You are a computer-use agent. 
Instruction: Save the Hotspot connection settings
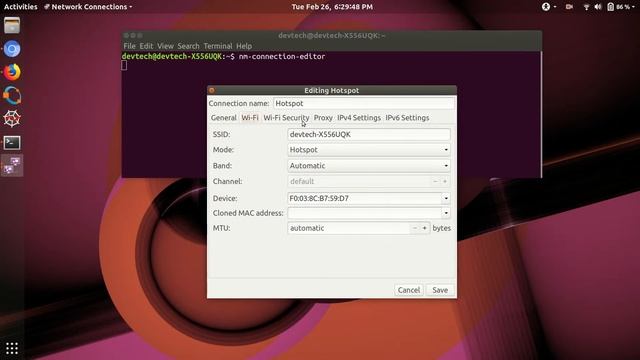click(x=440, y=290)
